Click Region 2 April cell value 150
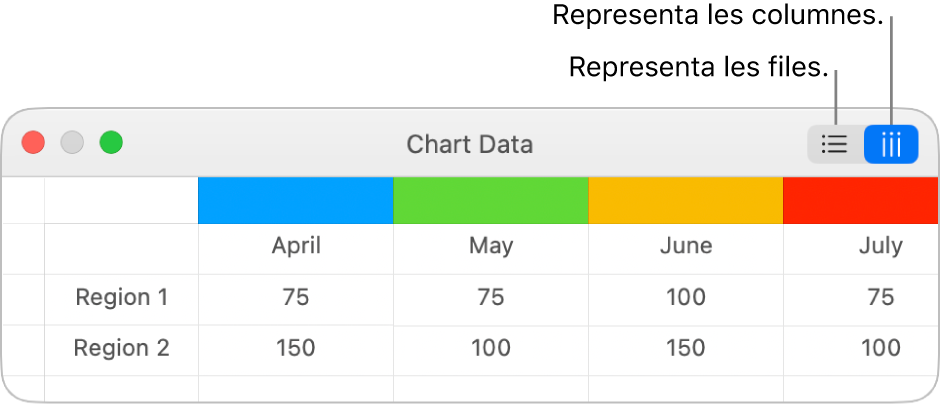 click(296, 348)
